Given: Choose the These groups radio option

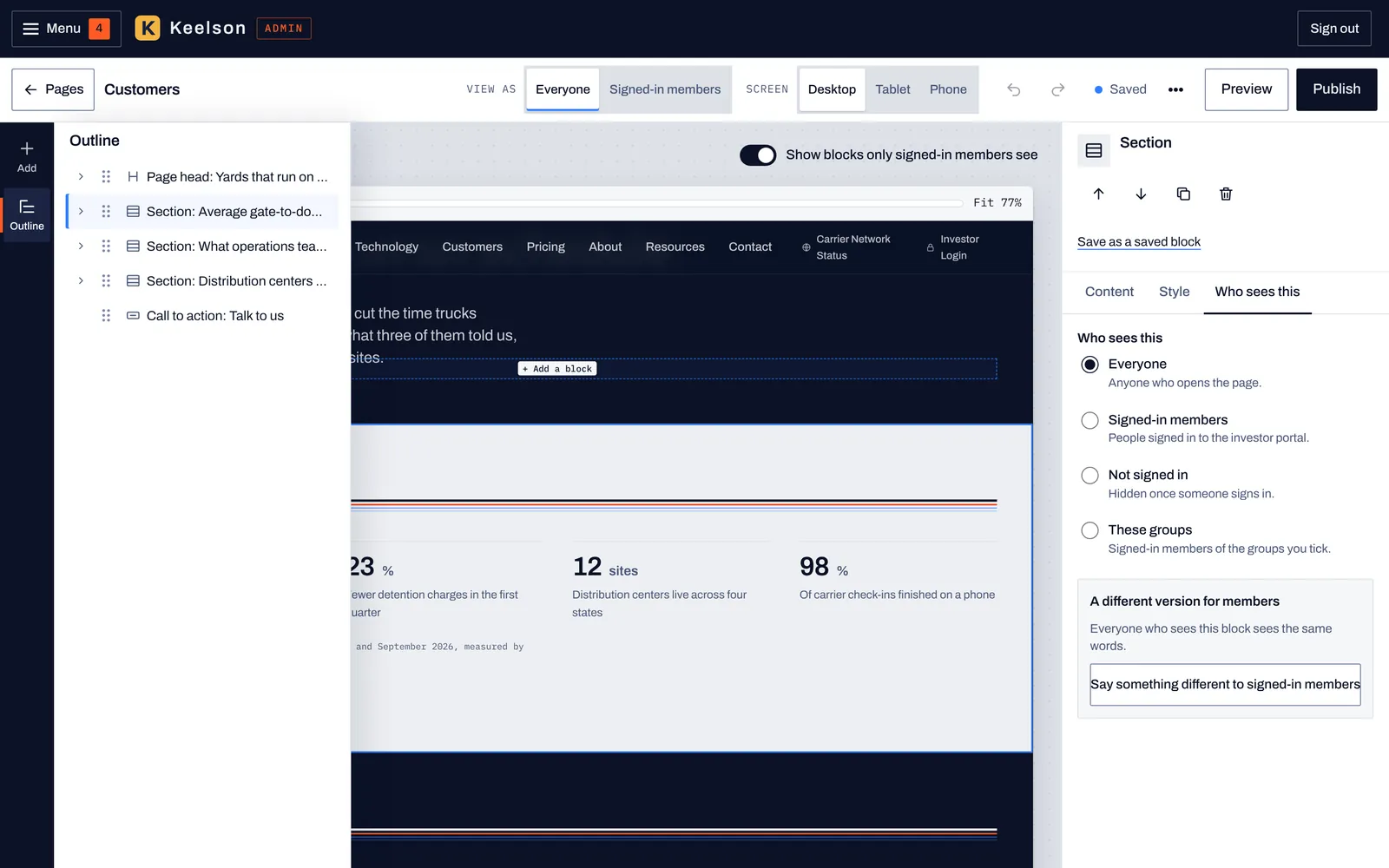Looking at the screenshot, I should tap(1089, 530).
